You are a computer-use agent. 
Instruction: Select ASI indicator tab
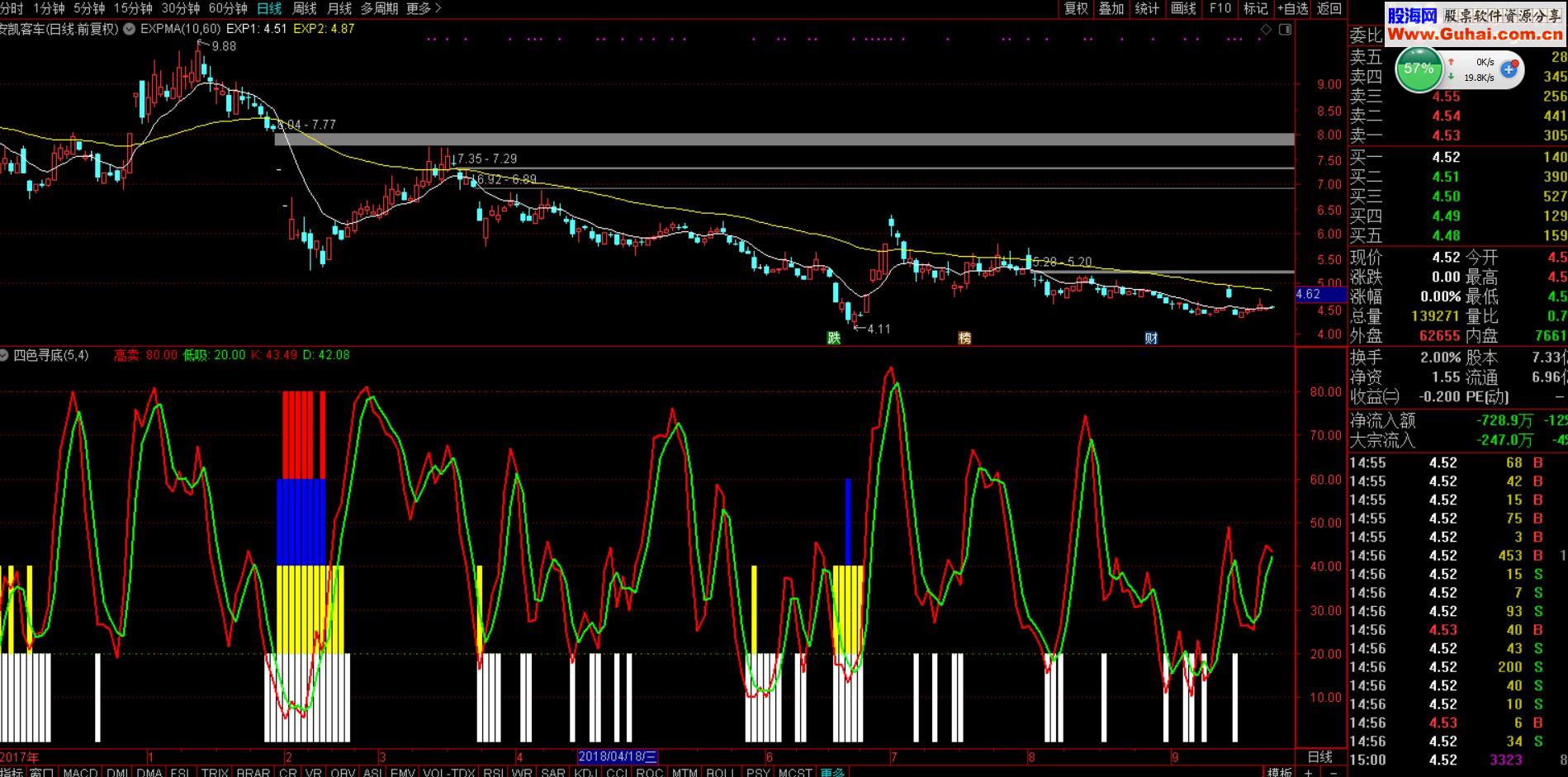(373, 772)
